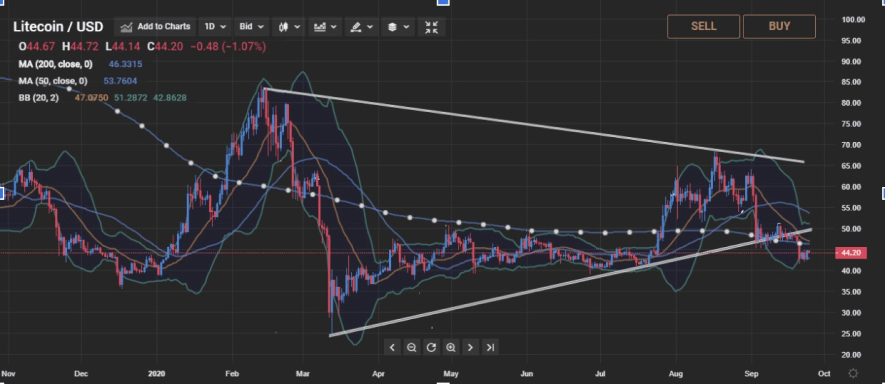Click the Sep label on time axis

pos(751,373)
